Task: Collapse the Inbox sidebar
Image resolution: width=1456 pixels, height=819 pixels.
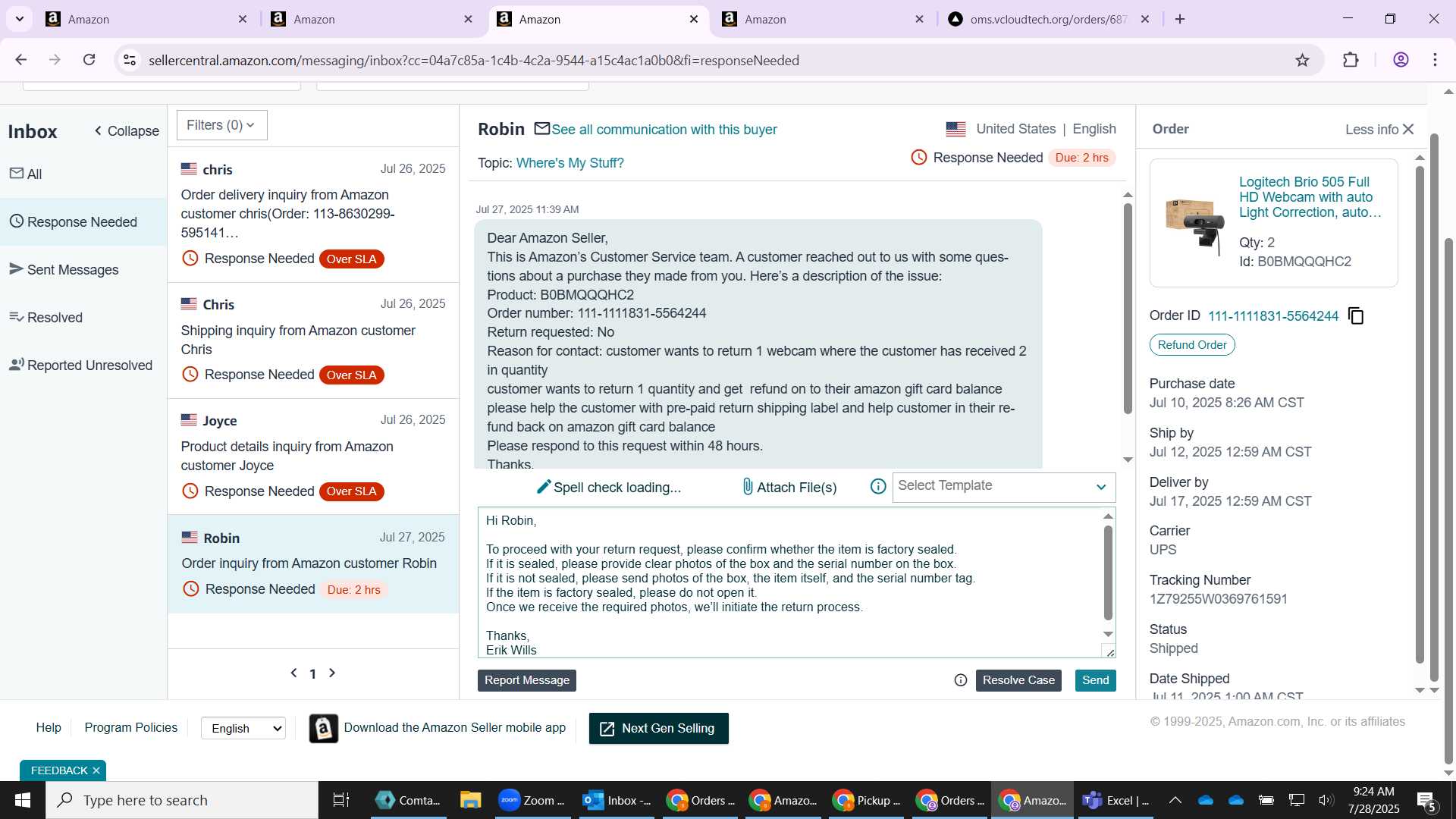Action: coord(127,131)
